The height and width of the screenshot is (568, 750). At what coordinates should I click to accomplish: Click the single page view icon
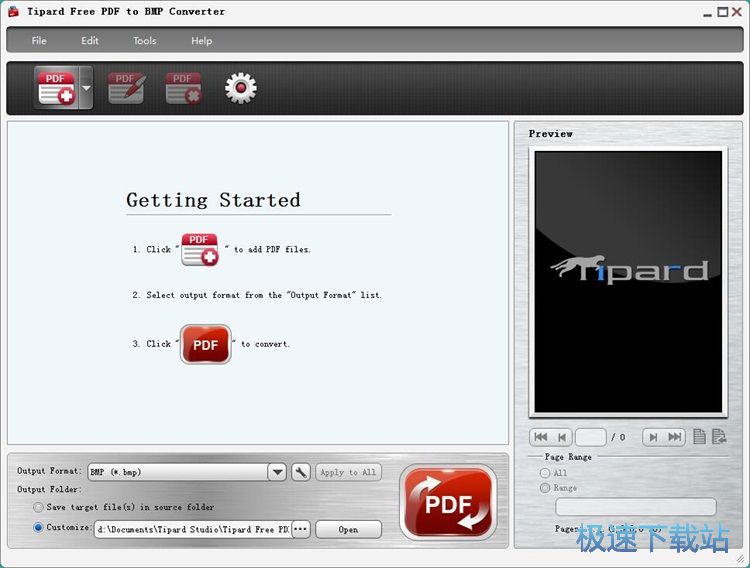coord(699,436)
